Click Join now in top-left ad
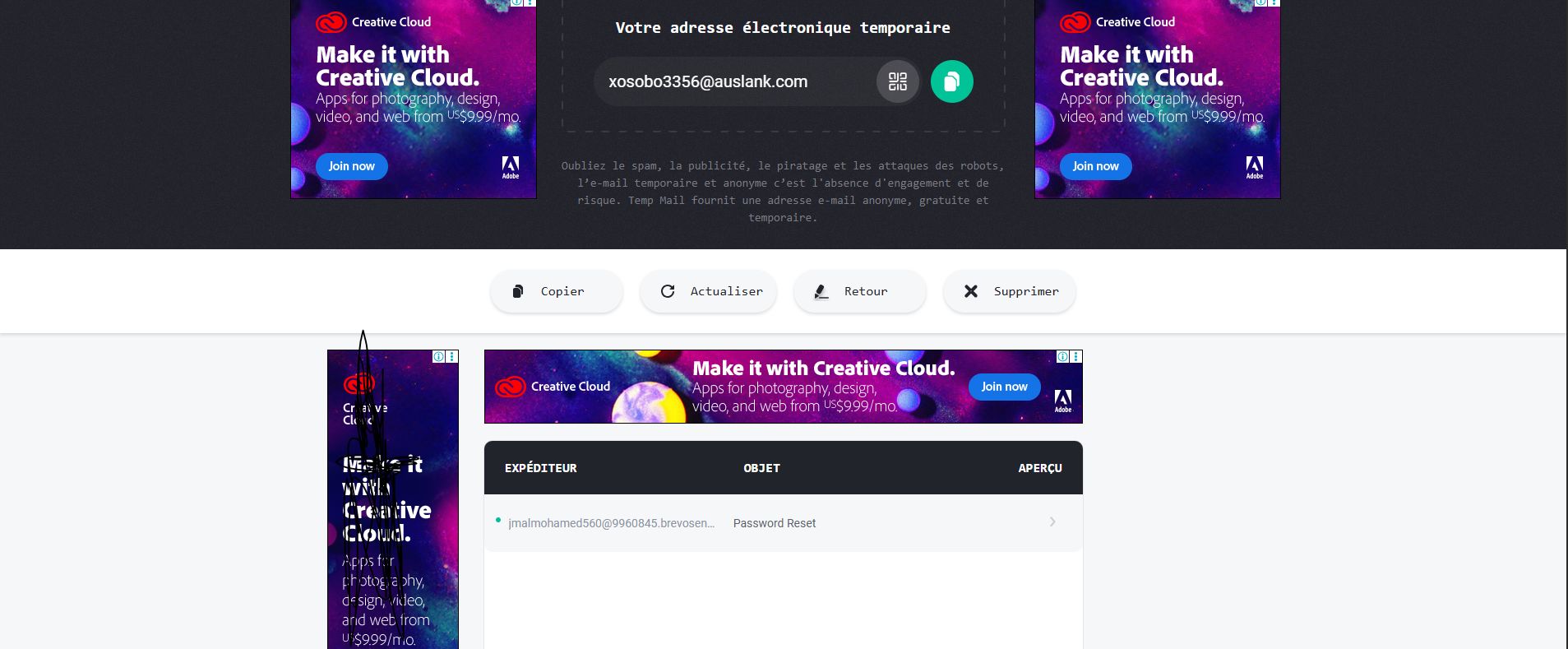Viewport: 1568px width, 649px height. tap(352, 166)
